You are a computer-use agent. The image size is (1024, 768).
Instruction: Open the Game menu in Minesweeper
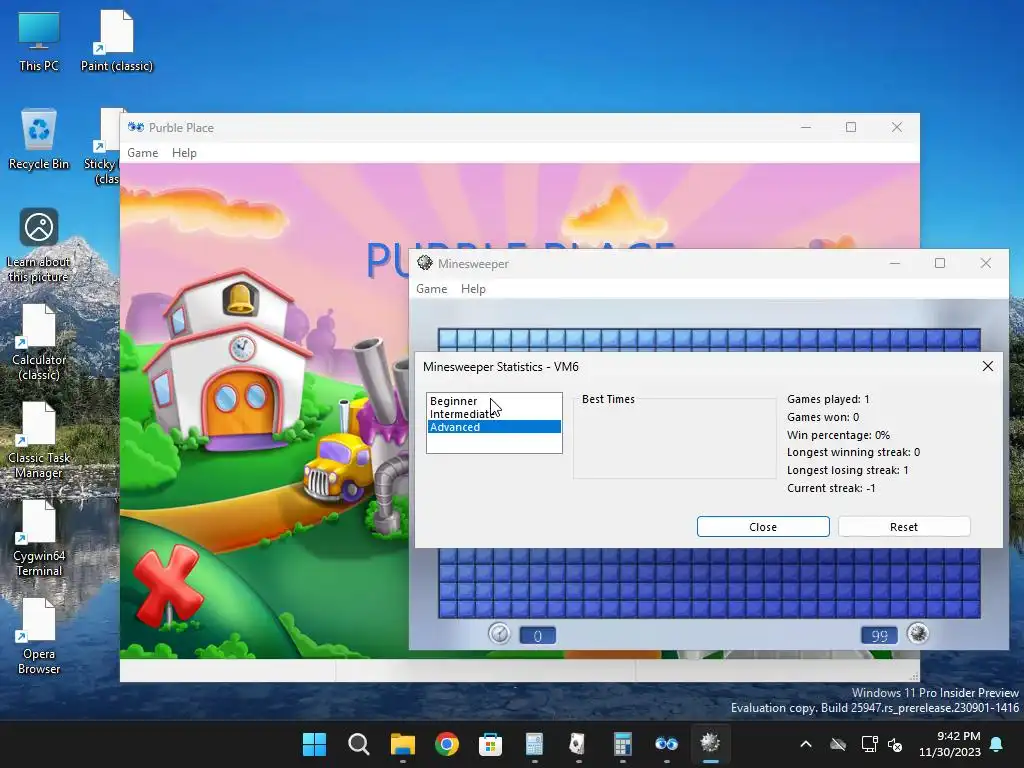[x=432, y=289]
